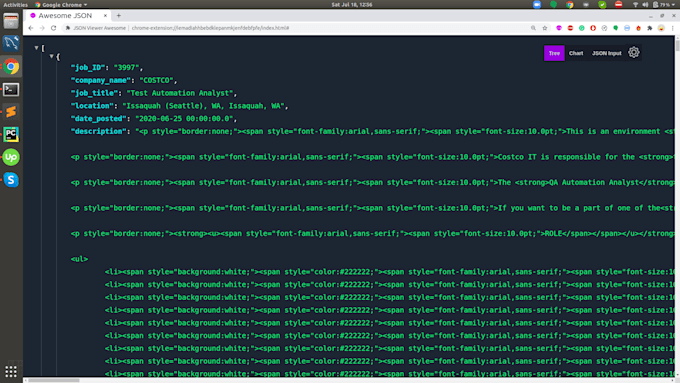The height and width of the screenshot is (383, 680).
Task: Click the horizontal scrollbar thumb
Action: (54, 380)
